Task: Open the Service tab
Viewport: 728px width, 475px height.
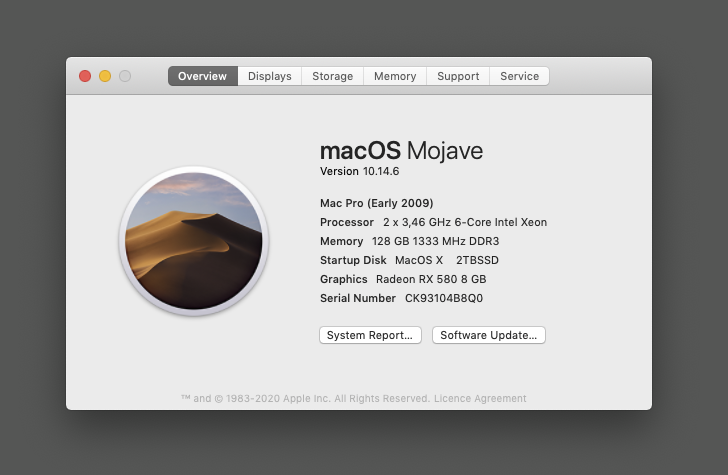Action: (520, 76)
